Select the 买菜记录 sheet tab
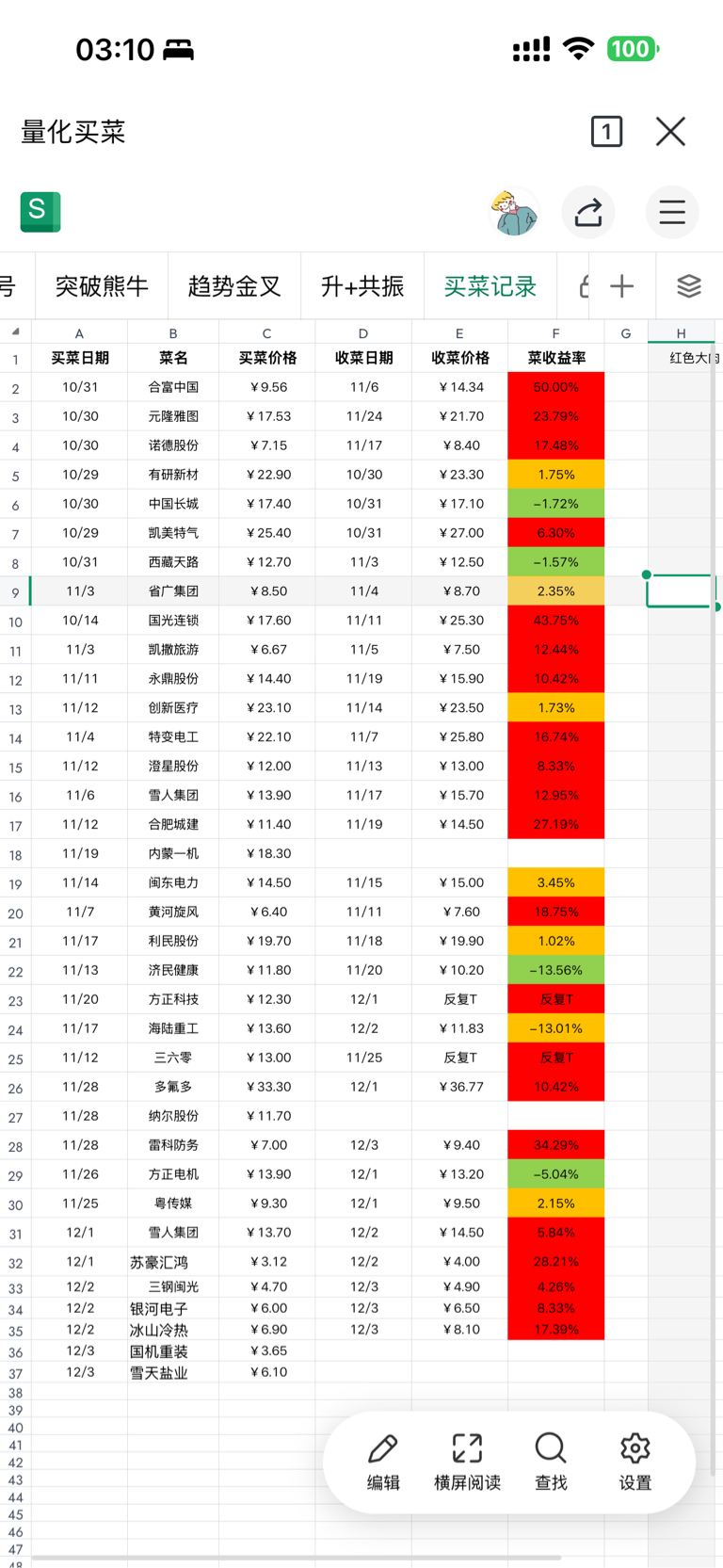 [x=490, y=286]
